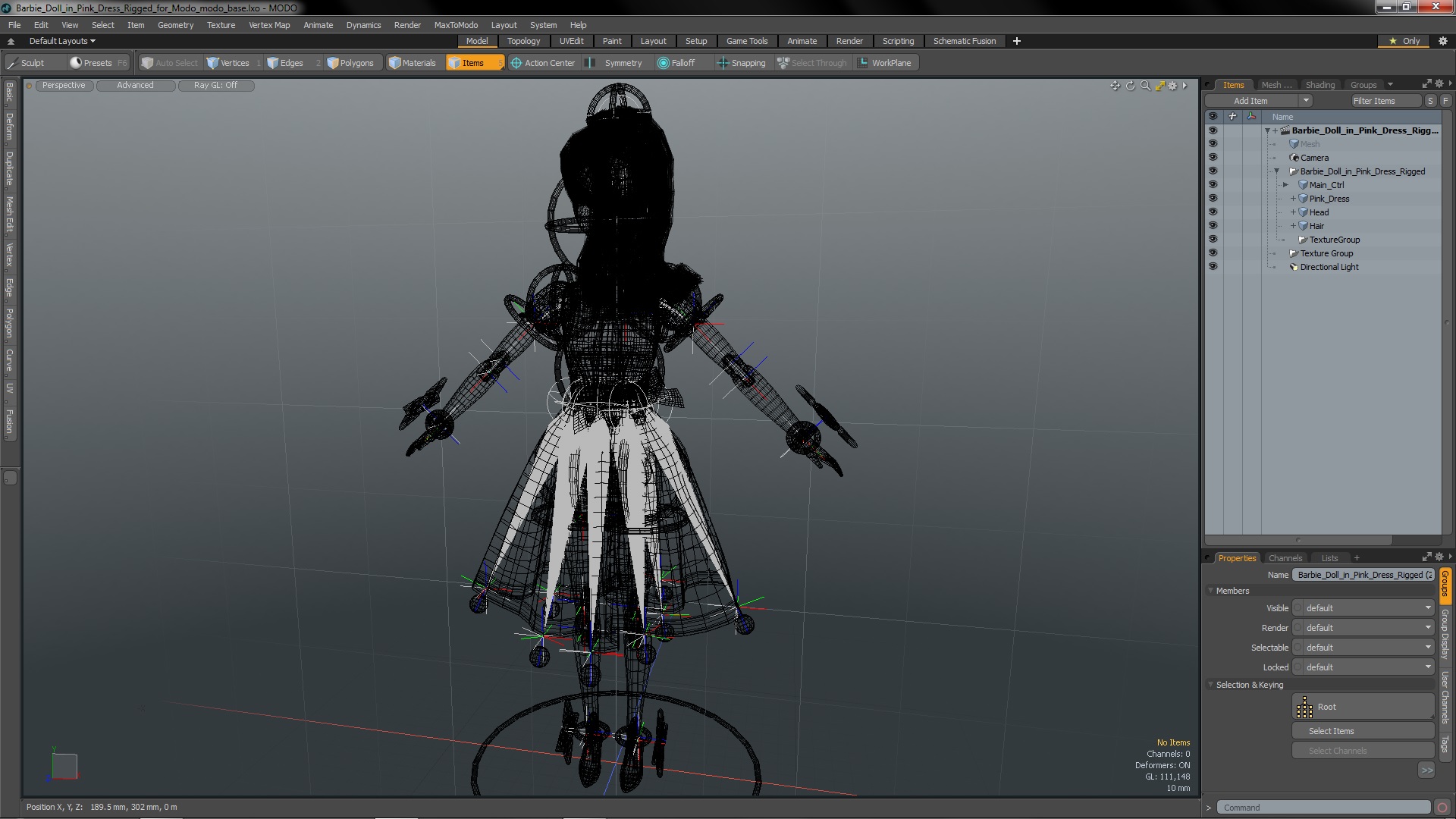Switch to Materials selection mode

[x=413, y=63]
